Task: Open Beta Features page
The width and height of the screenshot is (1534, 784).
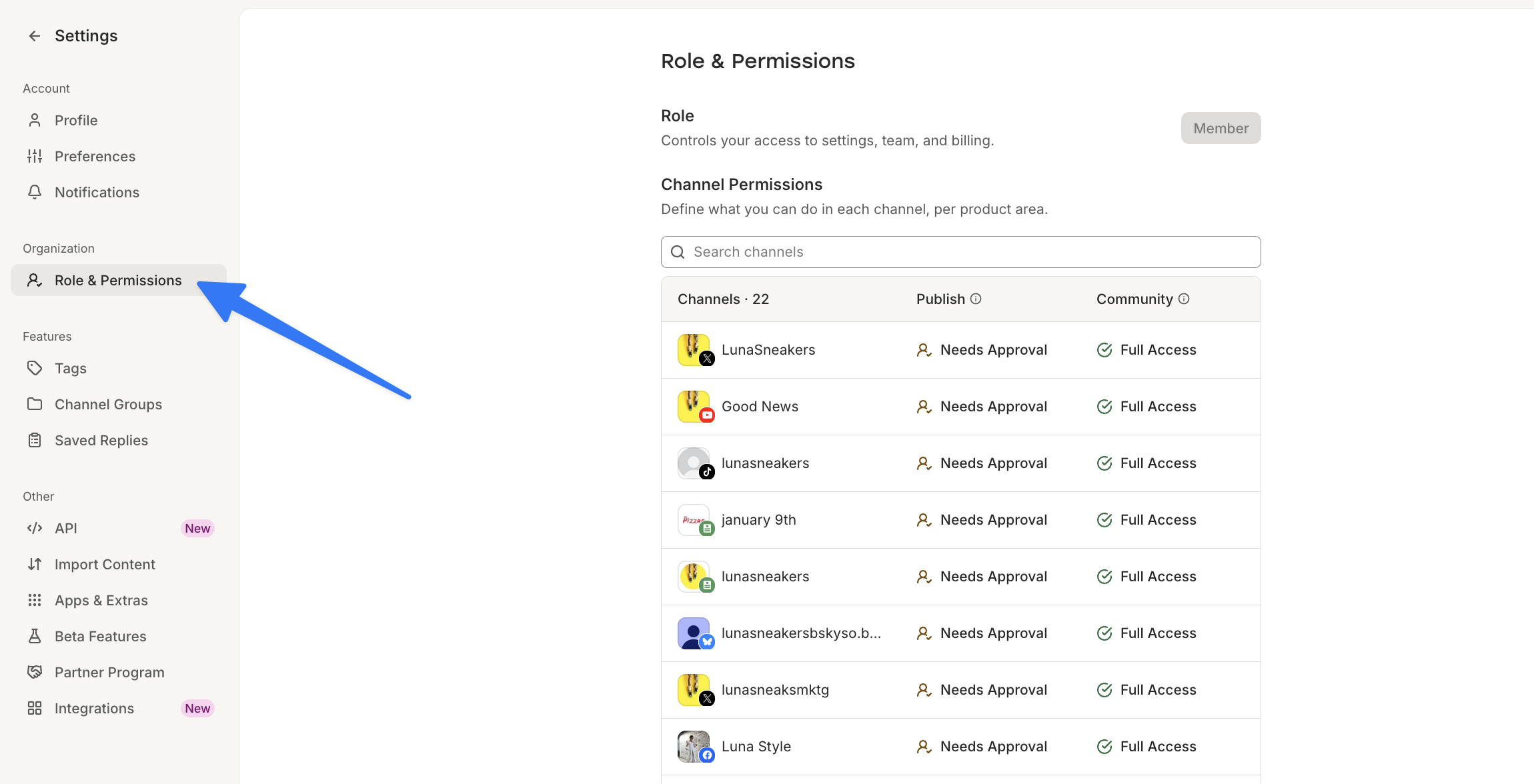Action: coord(119,637)
